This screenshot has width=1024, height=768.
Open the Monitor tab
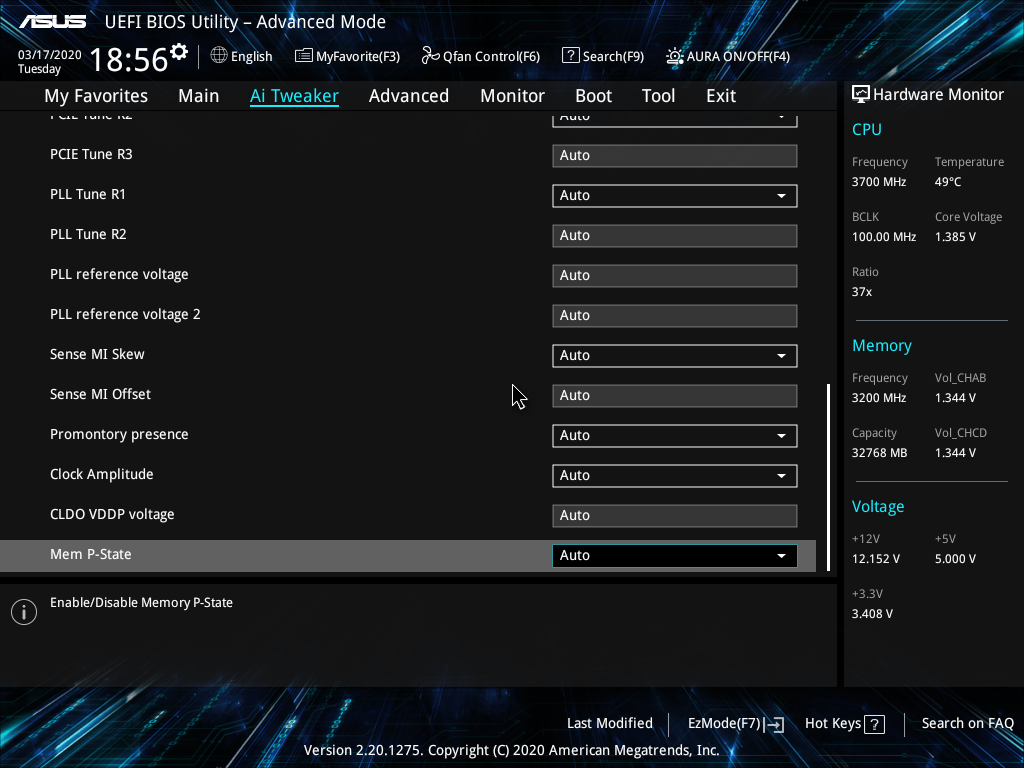[513, 96]
